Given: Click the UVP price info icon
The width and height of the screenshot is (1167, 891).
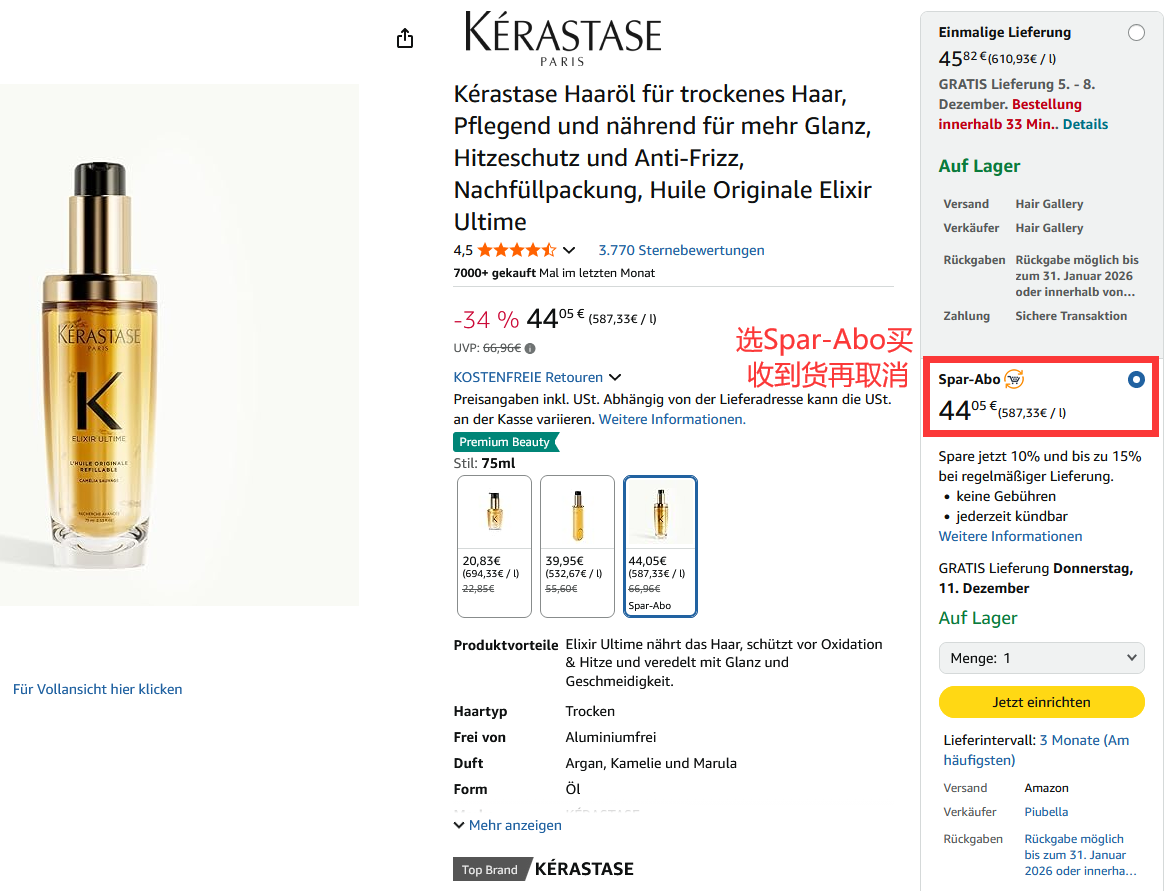Looking at the screenshot, I should (530, 349).
